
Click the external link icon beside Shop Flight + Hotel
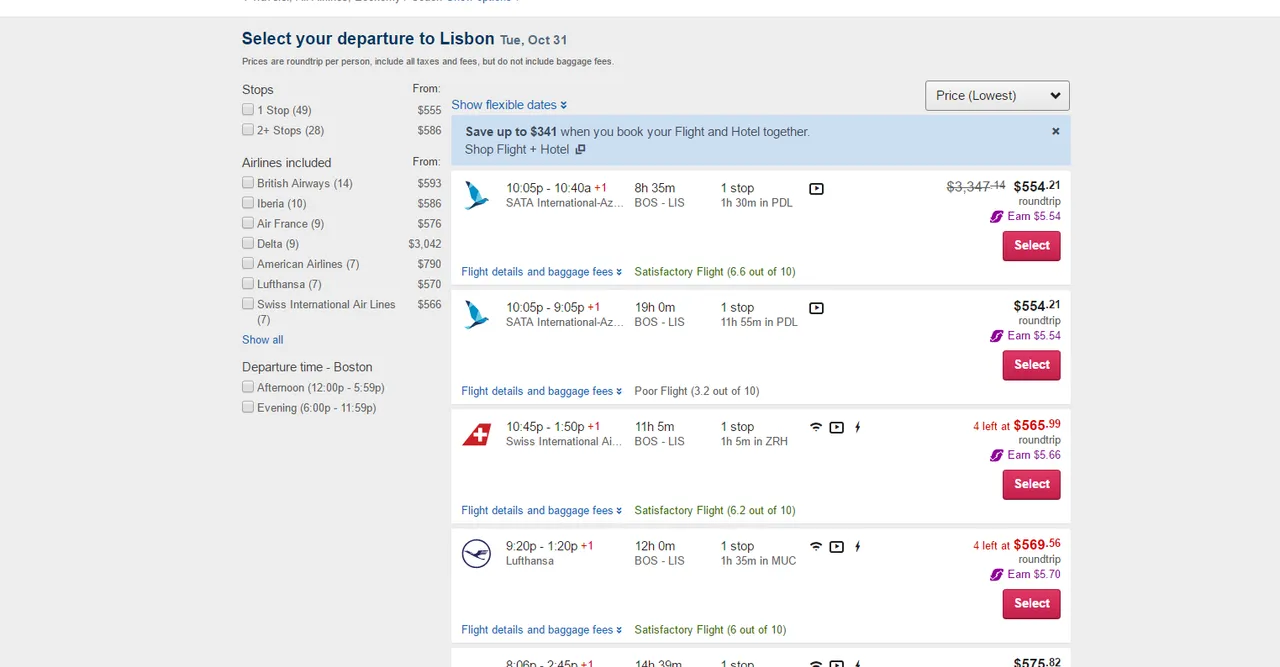point(580,150)
